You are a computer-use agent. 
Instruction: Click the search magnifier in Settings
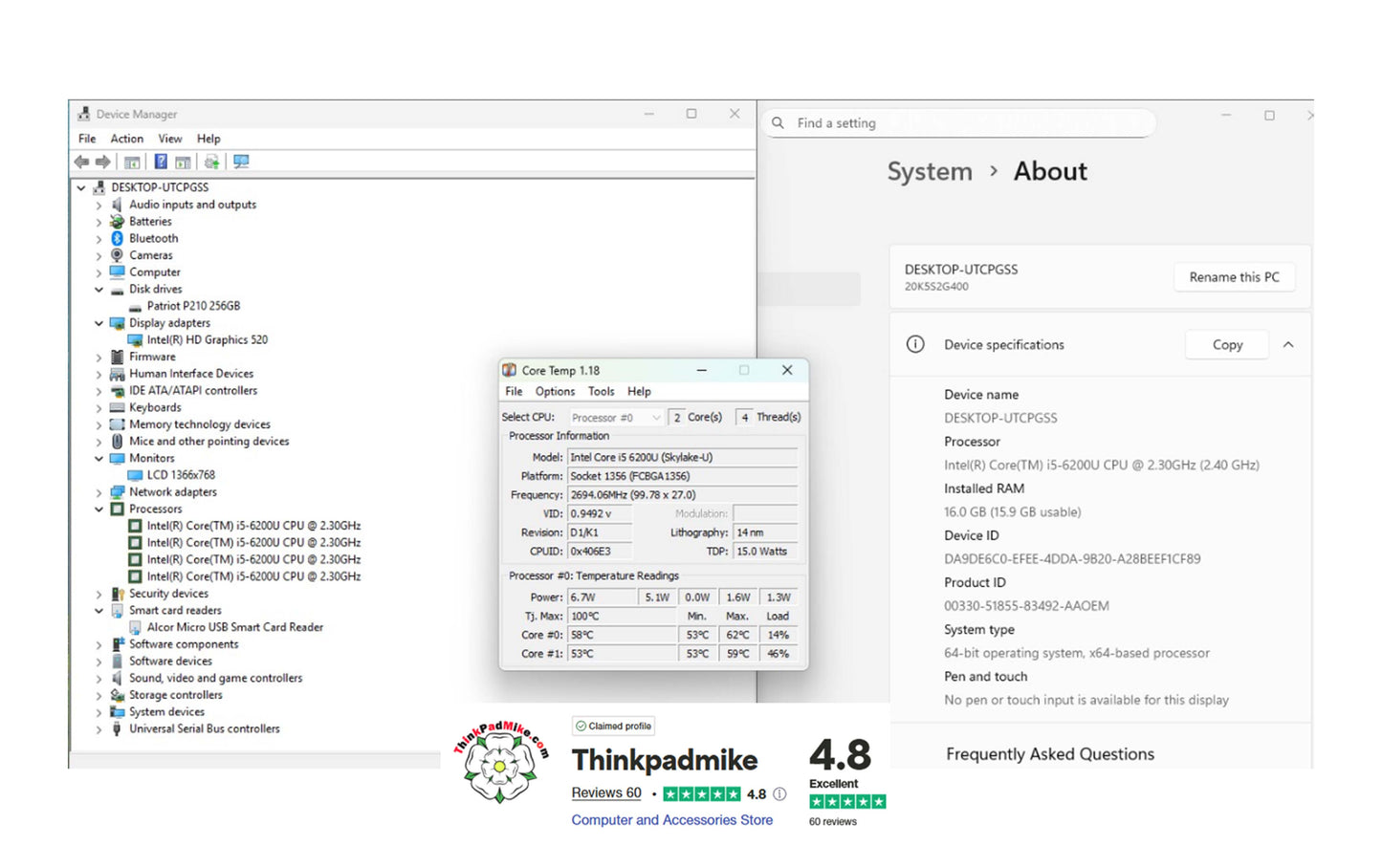point(778,122)
